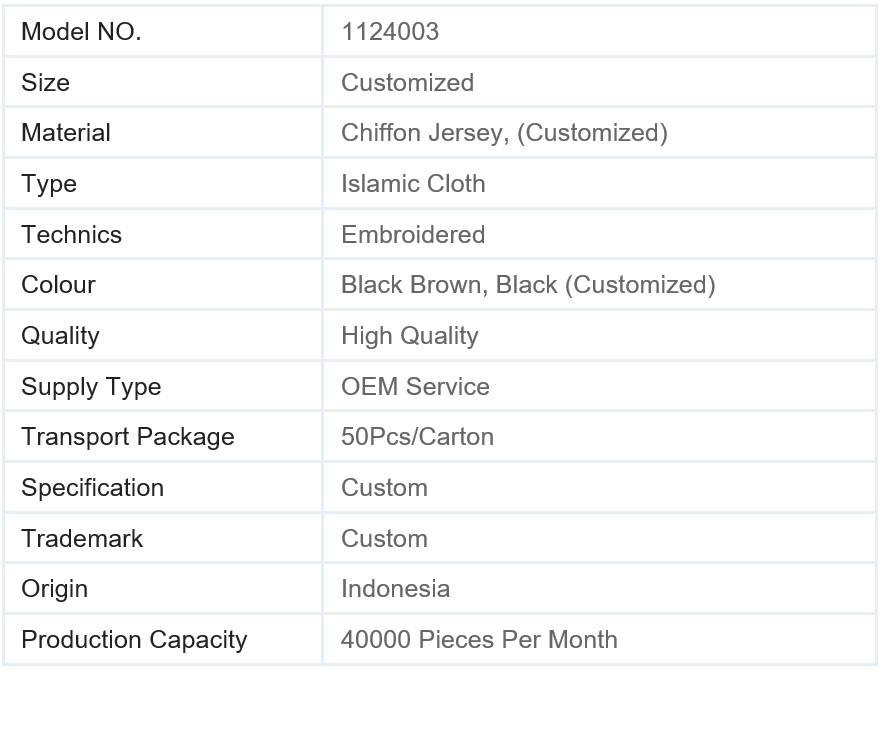Viewport: 881px width, 734px height.
Task: Click the Islamic Cloth type value
Action: pyautogui.click(x=413, y=184)
